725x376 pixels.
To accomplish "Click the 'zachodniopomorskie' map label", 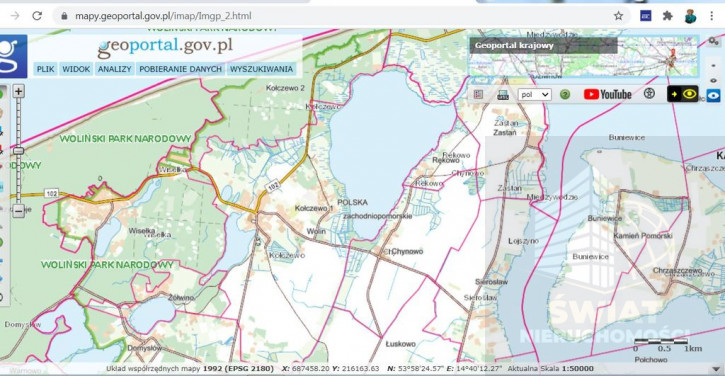I will [x=377, y=216].
